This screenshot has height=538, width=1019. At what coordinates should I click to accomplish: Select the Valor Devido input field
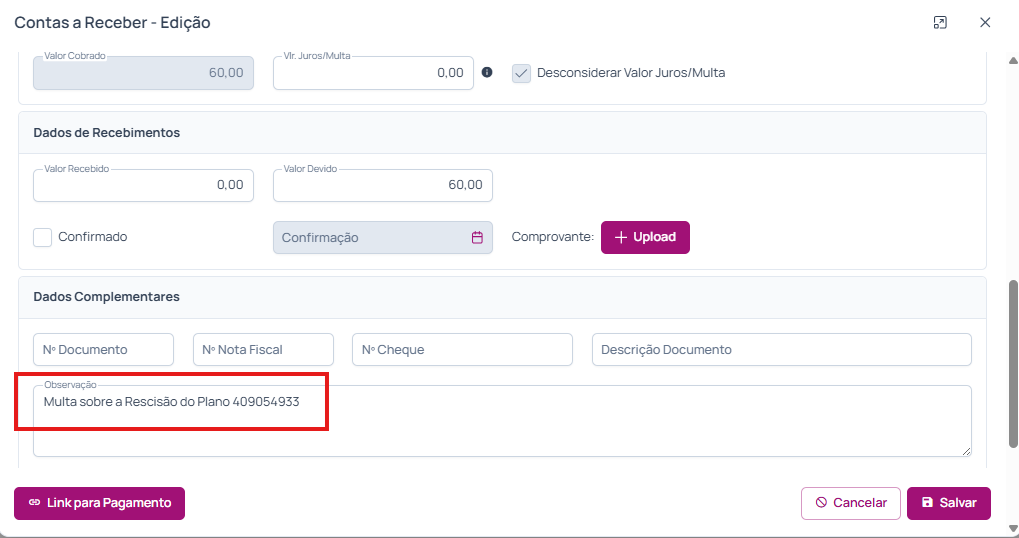pyautogui.click(x=382, y=185)
